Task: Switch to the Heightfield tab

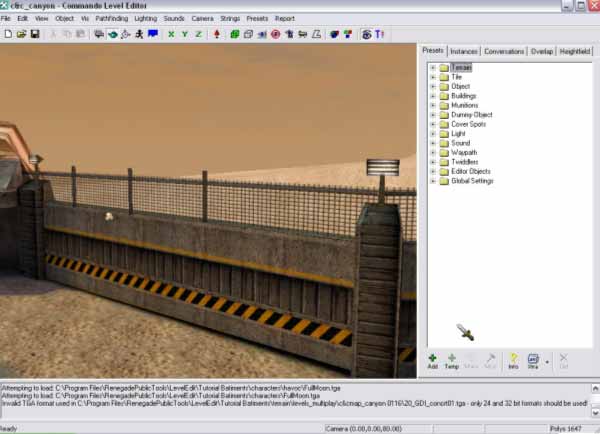Action: pos(575,51)
